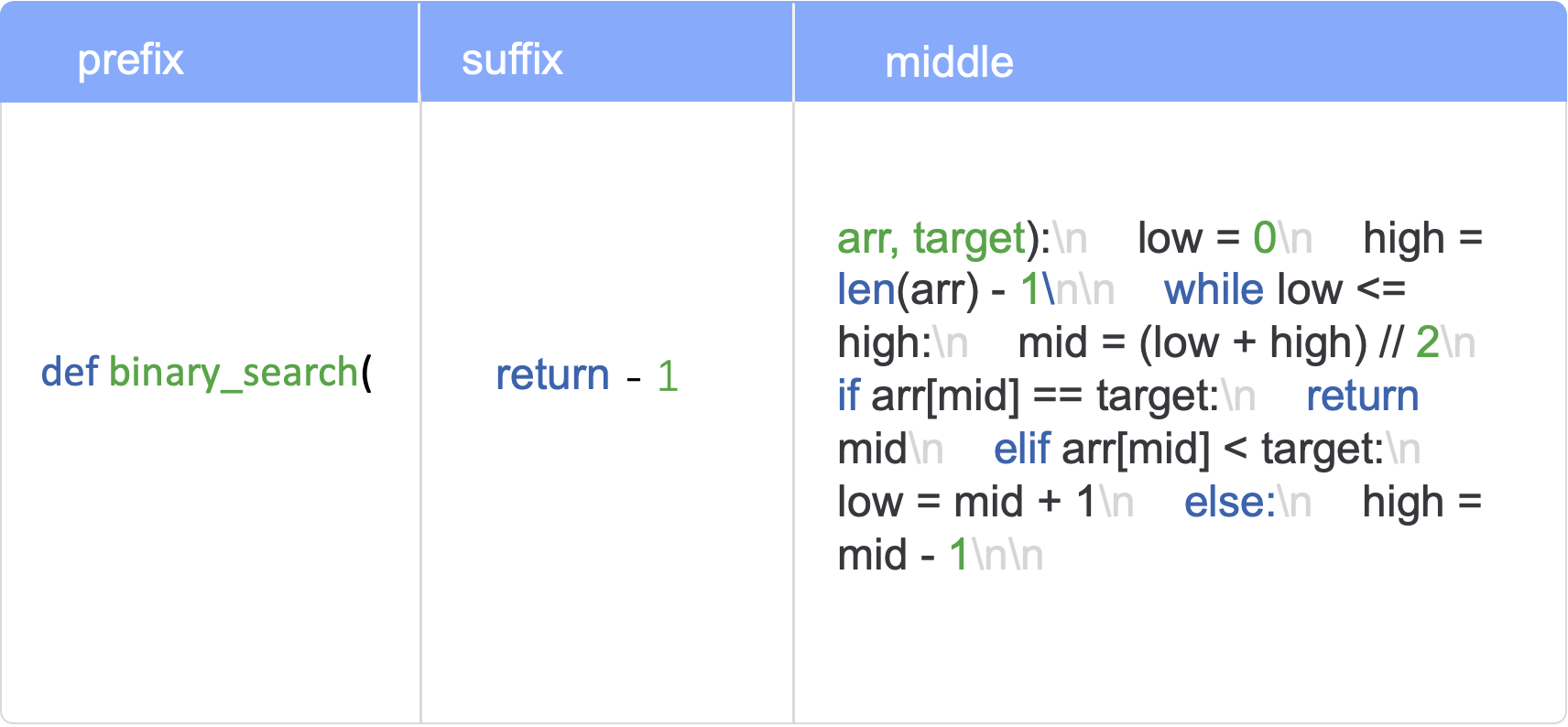Click mid = (low + high) expression

click(x=1192, y=343)
